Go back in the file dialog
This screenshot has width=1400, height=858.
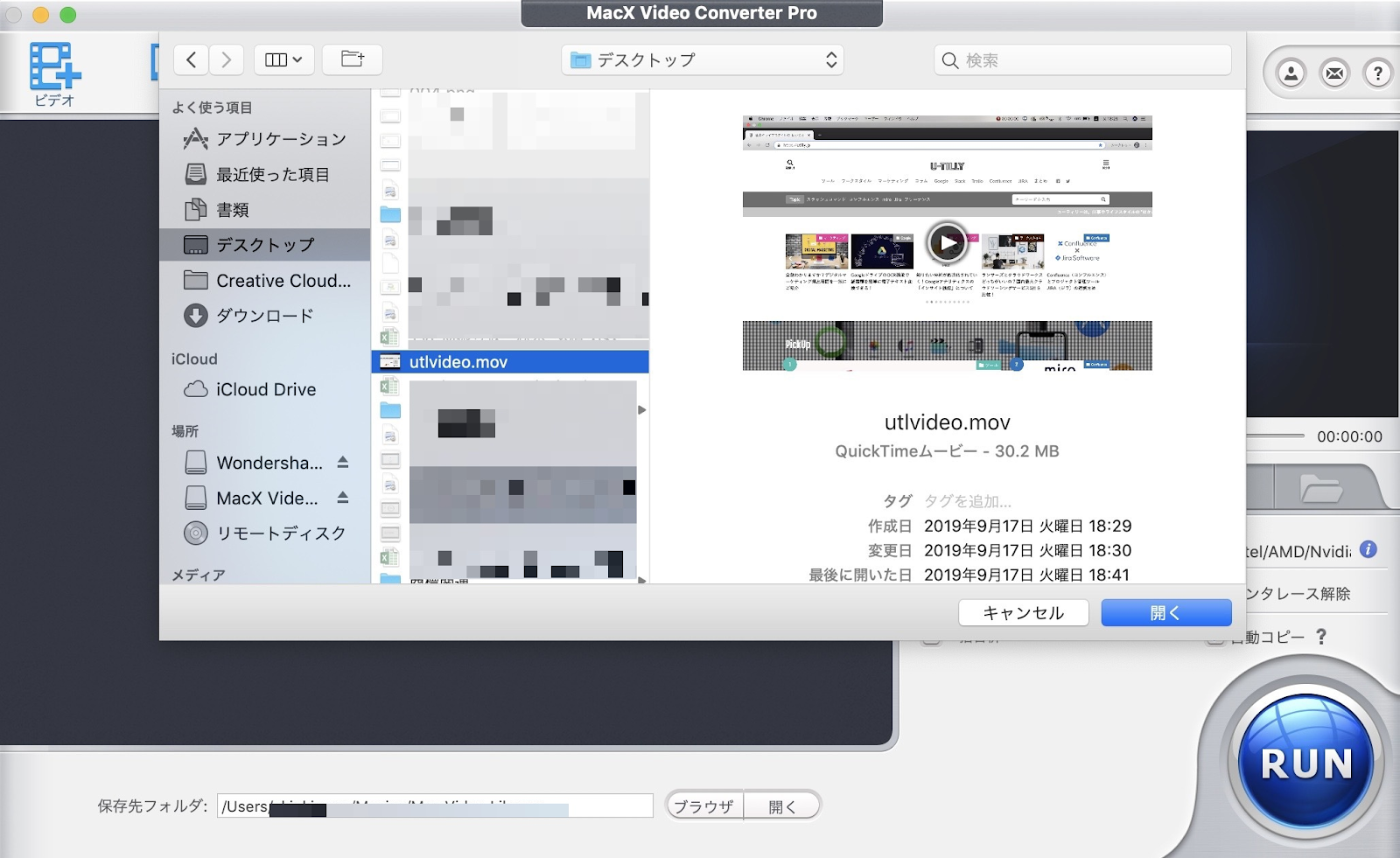pos(192,59)
